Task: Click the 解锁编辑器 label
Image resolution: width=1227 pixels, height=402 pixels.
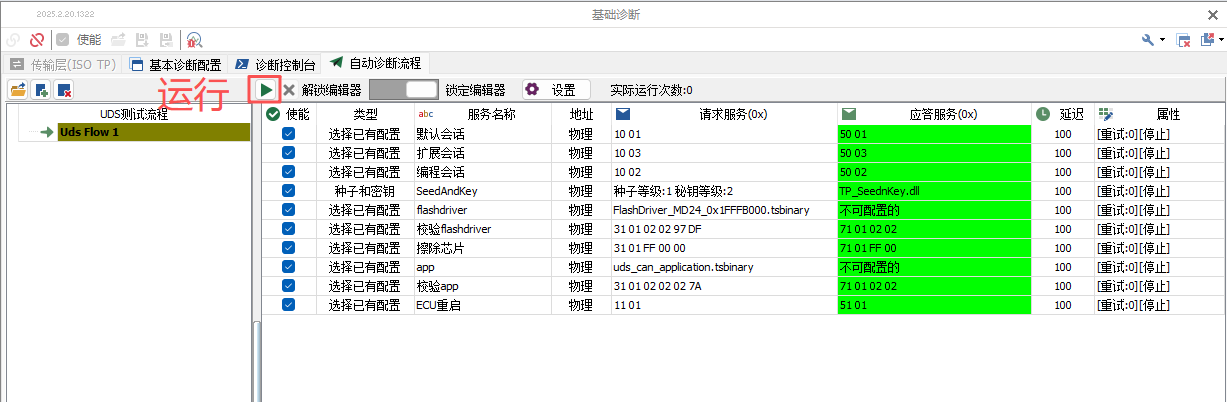Action: (x=331, y=90)
